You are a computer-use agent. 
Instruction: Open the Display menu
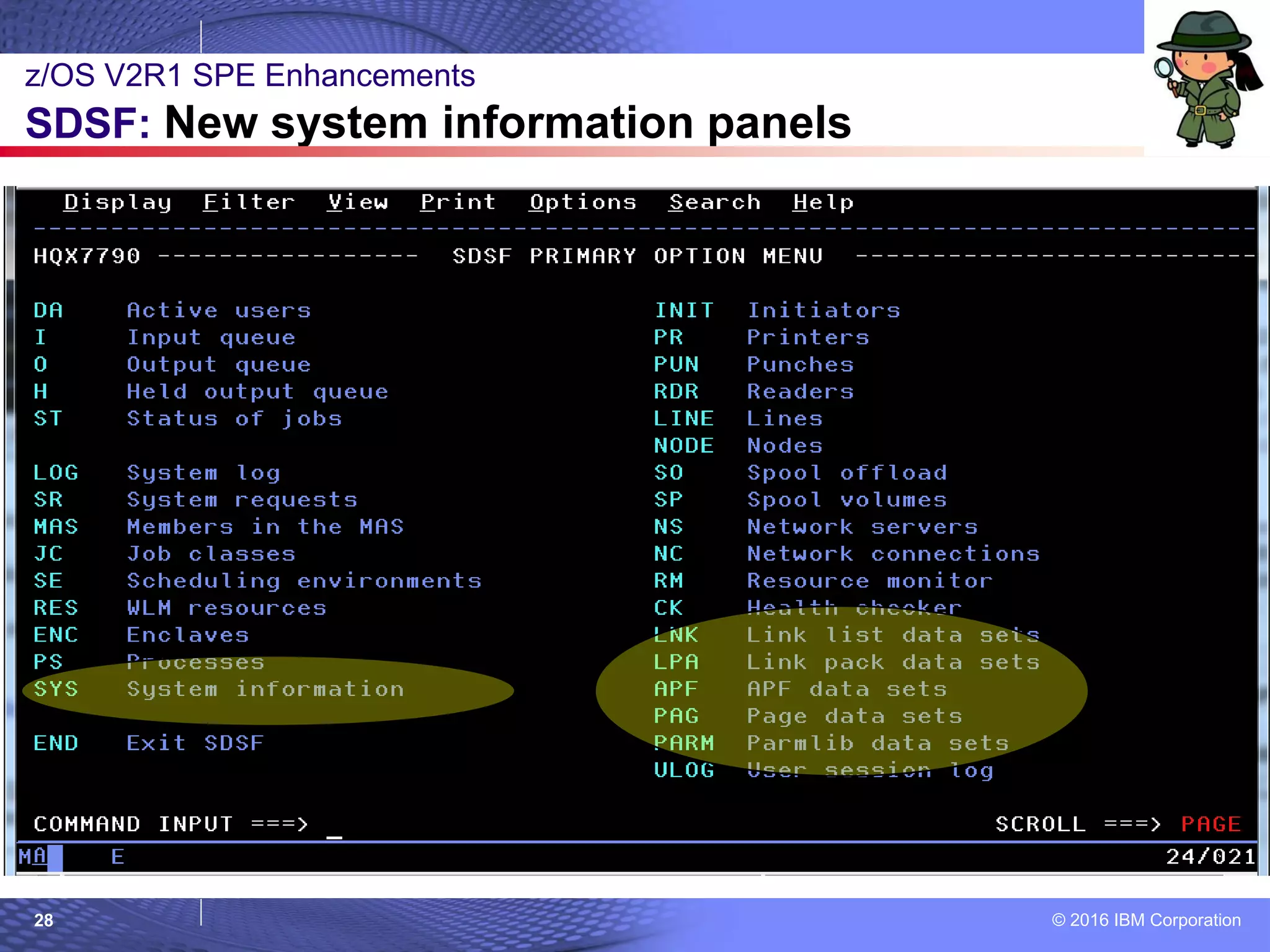(x=118, y=203)
